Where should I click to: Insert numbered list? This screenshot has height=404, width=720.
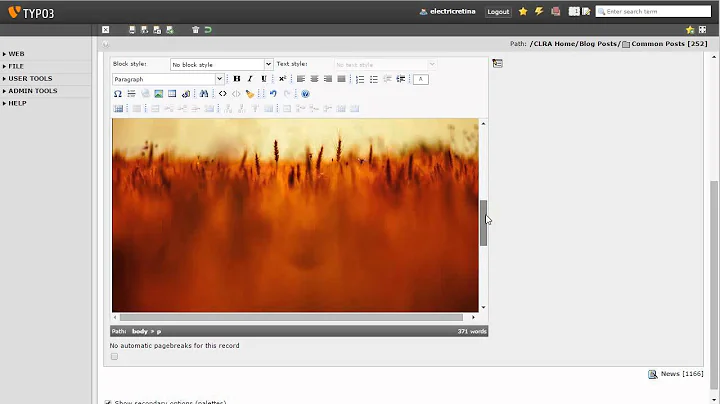click(x=360, y=79)
